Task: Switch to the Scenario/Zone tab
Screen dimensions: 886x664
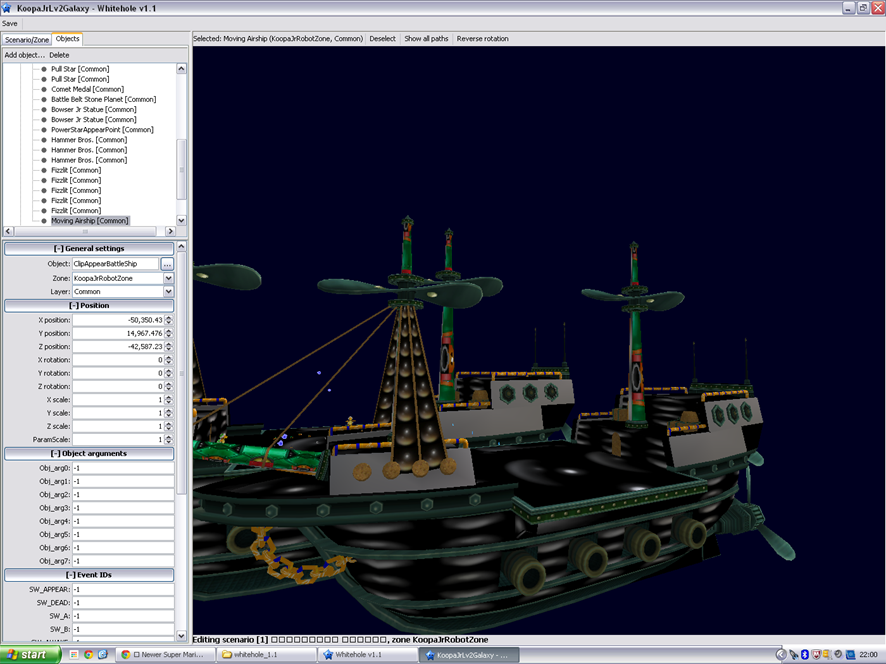Action: pyautogui.click(x=27, y=39)
